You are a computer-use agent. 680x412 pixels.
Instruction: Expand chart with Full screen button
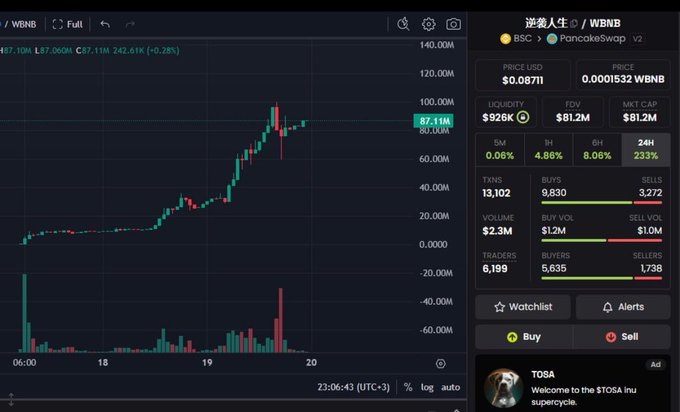point(67,24)
